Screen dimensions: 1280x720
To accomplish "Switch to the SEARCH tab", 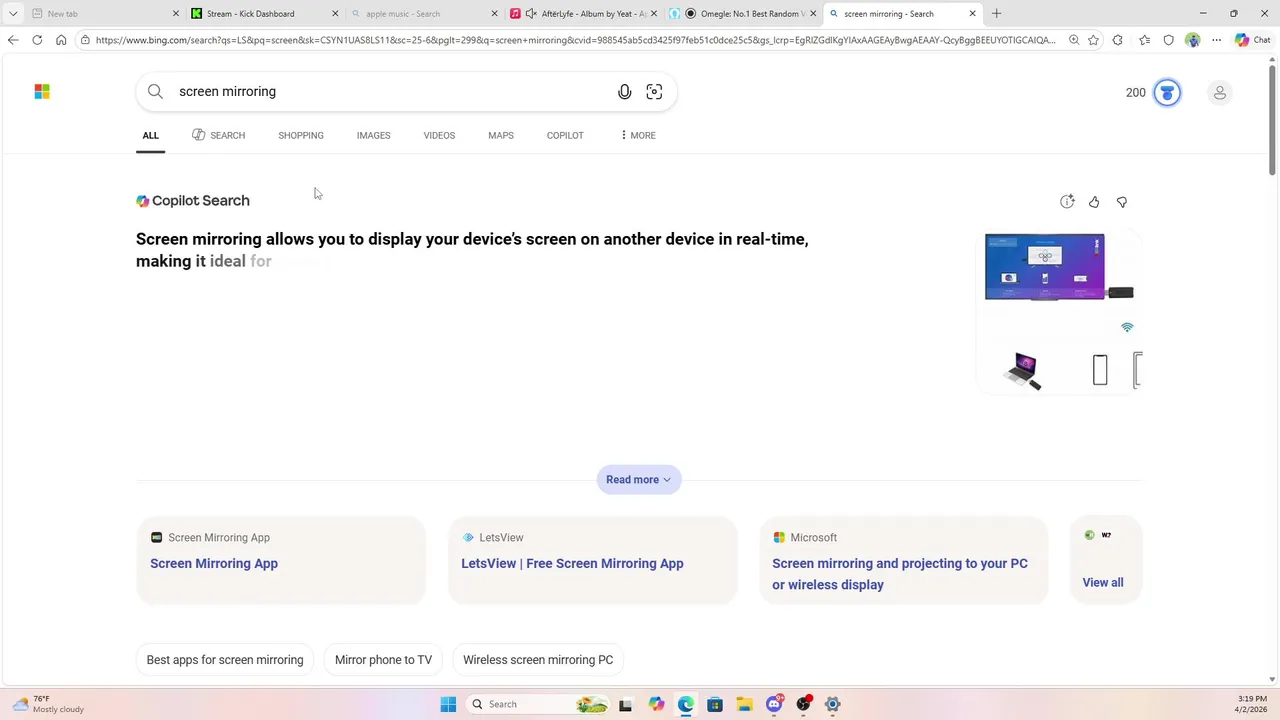I will [218, 135].
